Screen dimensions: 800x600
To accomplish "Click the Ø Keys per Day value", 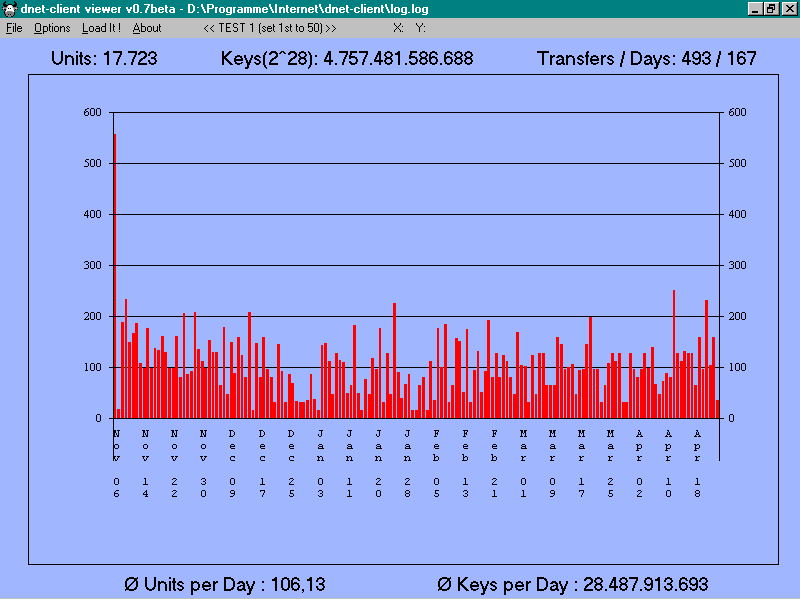I will [645, 584].
